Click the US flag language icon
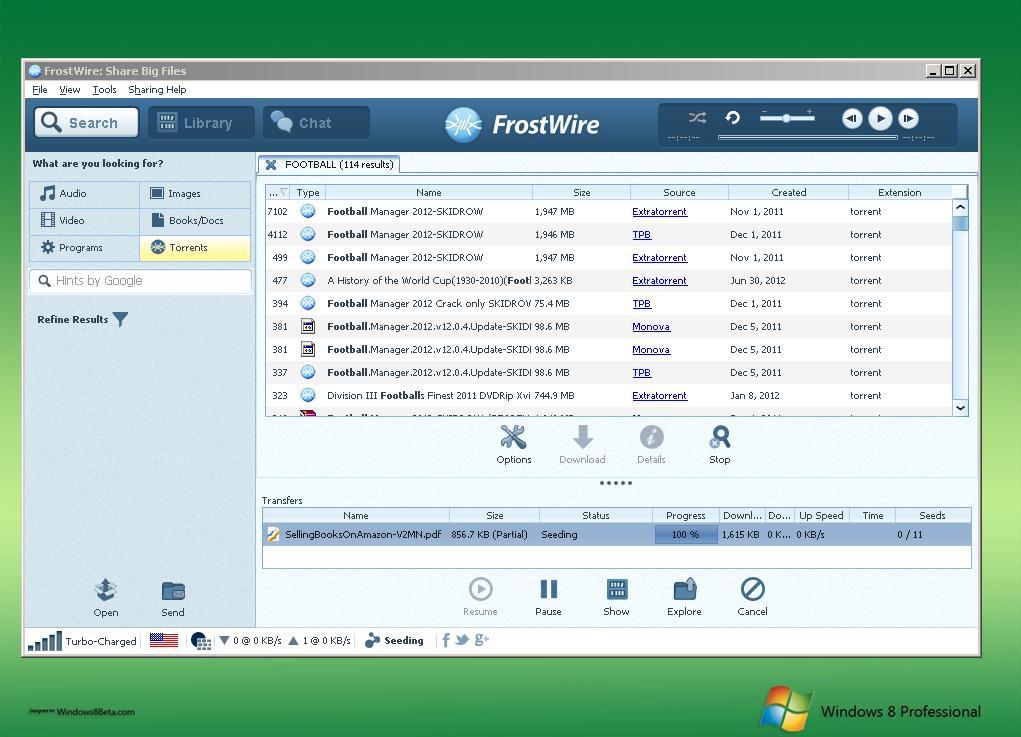 pos(163,641)
